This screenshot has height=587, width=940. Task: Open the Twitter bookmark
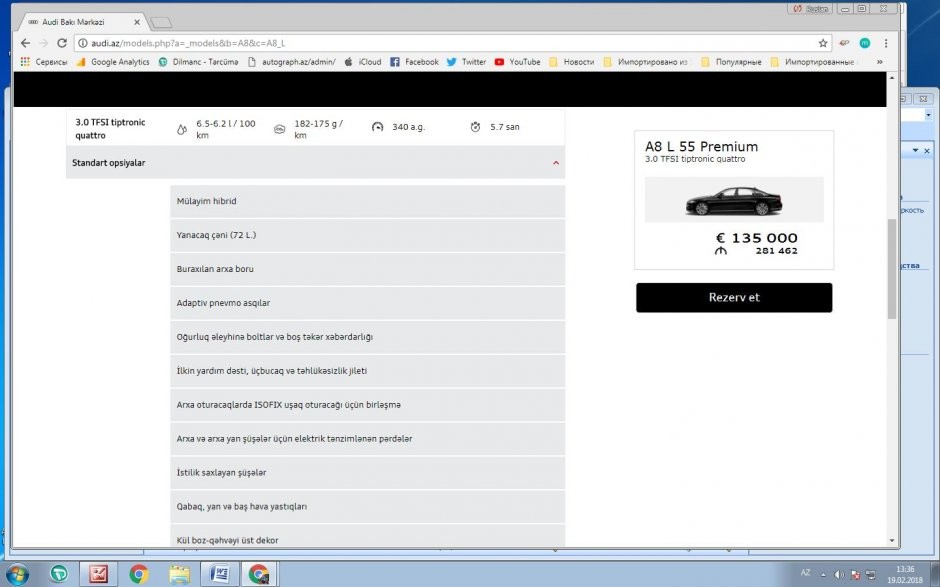(x=466, y=62)
